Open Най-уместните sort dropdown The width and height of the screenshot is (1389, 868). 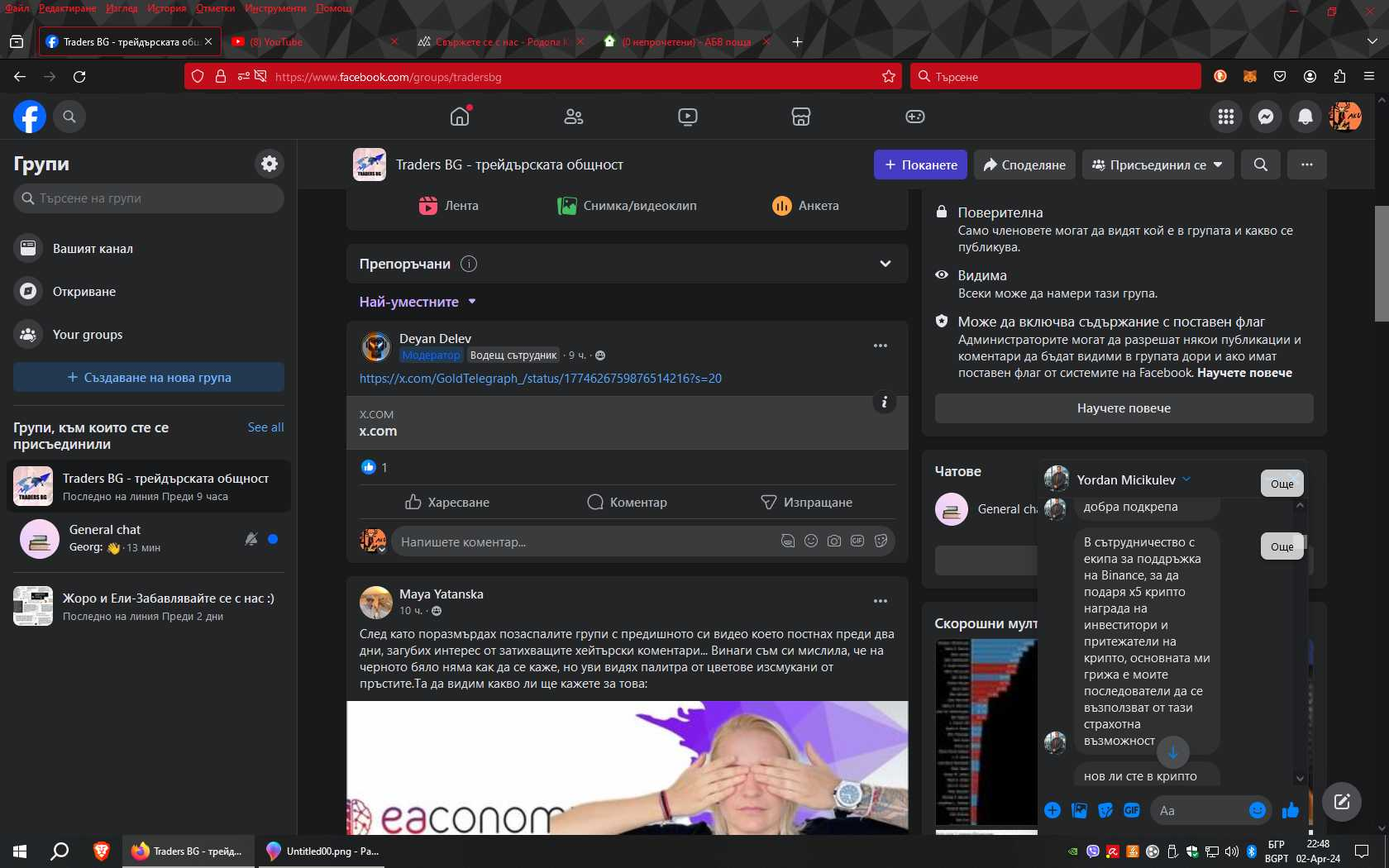[x=418, y=302]
